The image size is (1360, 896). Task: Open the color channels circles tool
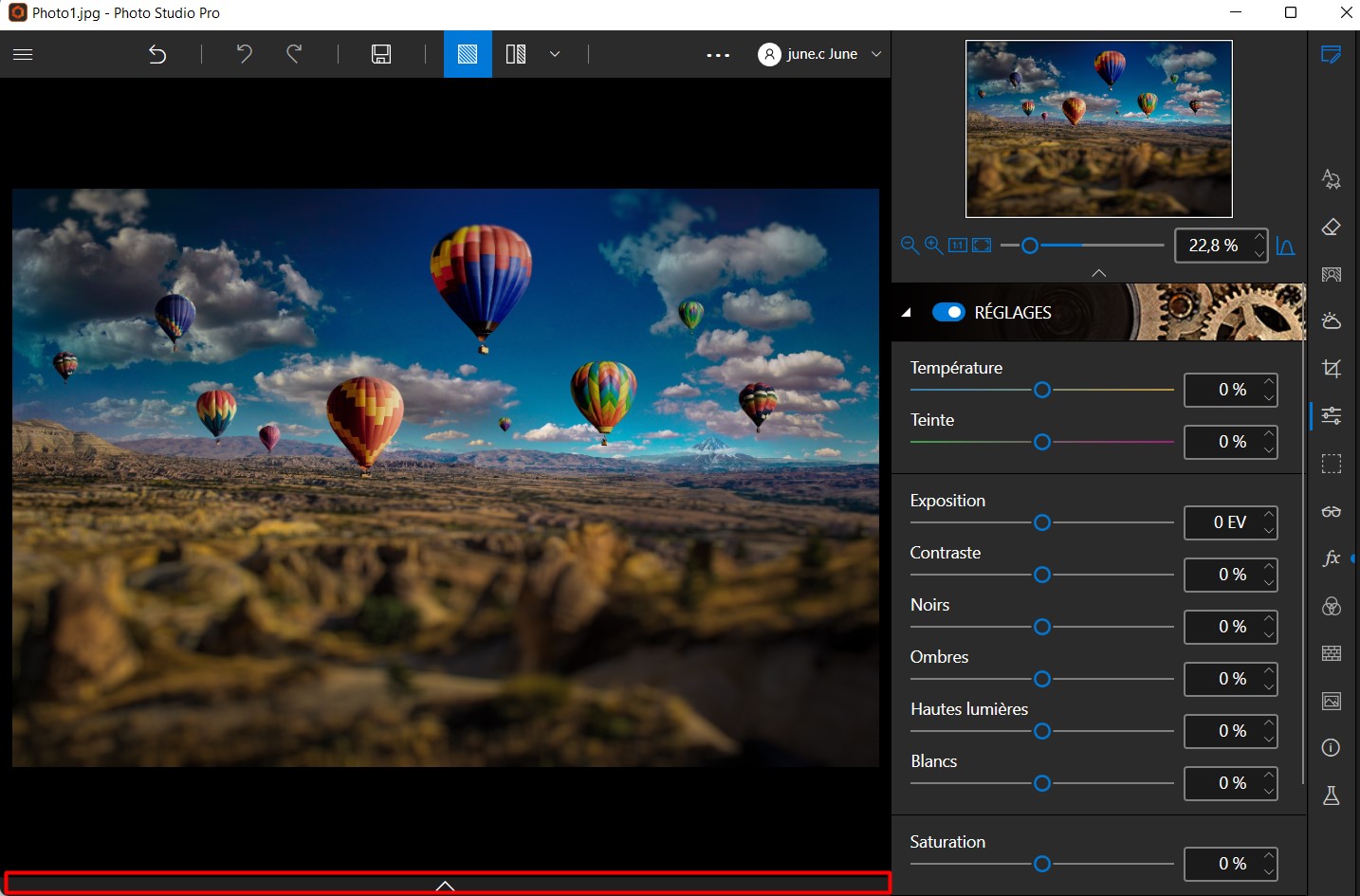coord(1332,606)
